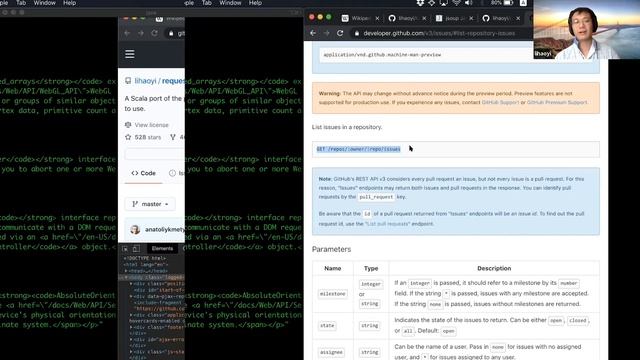Click the lihaoyi webcam video thumbnail

pyautogui.click(x=587, y=29)
